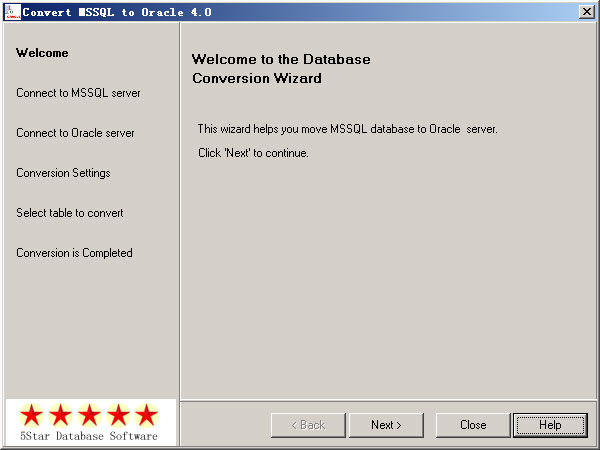
Task: Click the "Click 'Next' to continue" text
Action: (253, 153)
